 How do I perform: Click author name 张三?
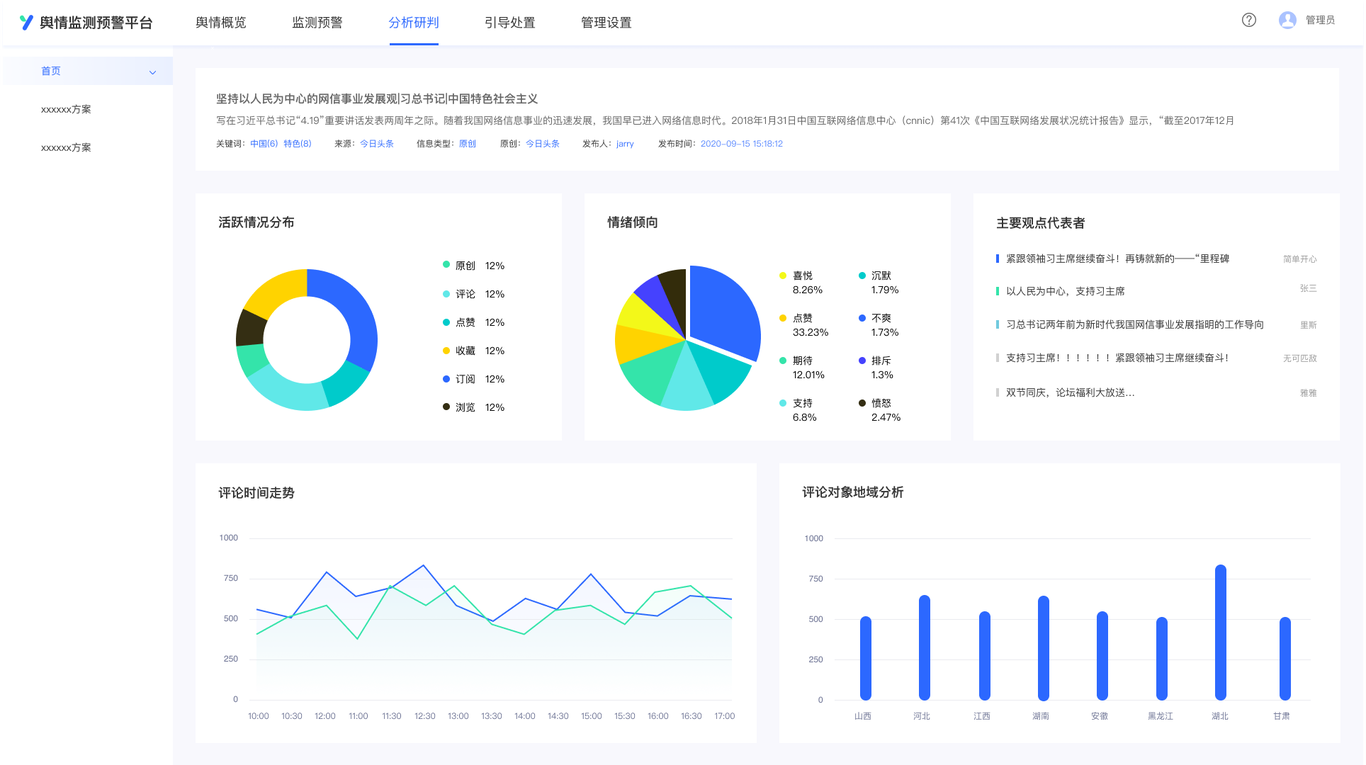(1308, 288)
